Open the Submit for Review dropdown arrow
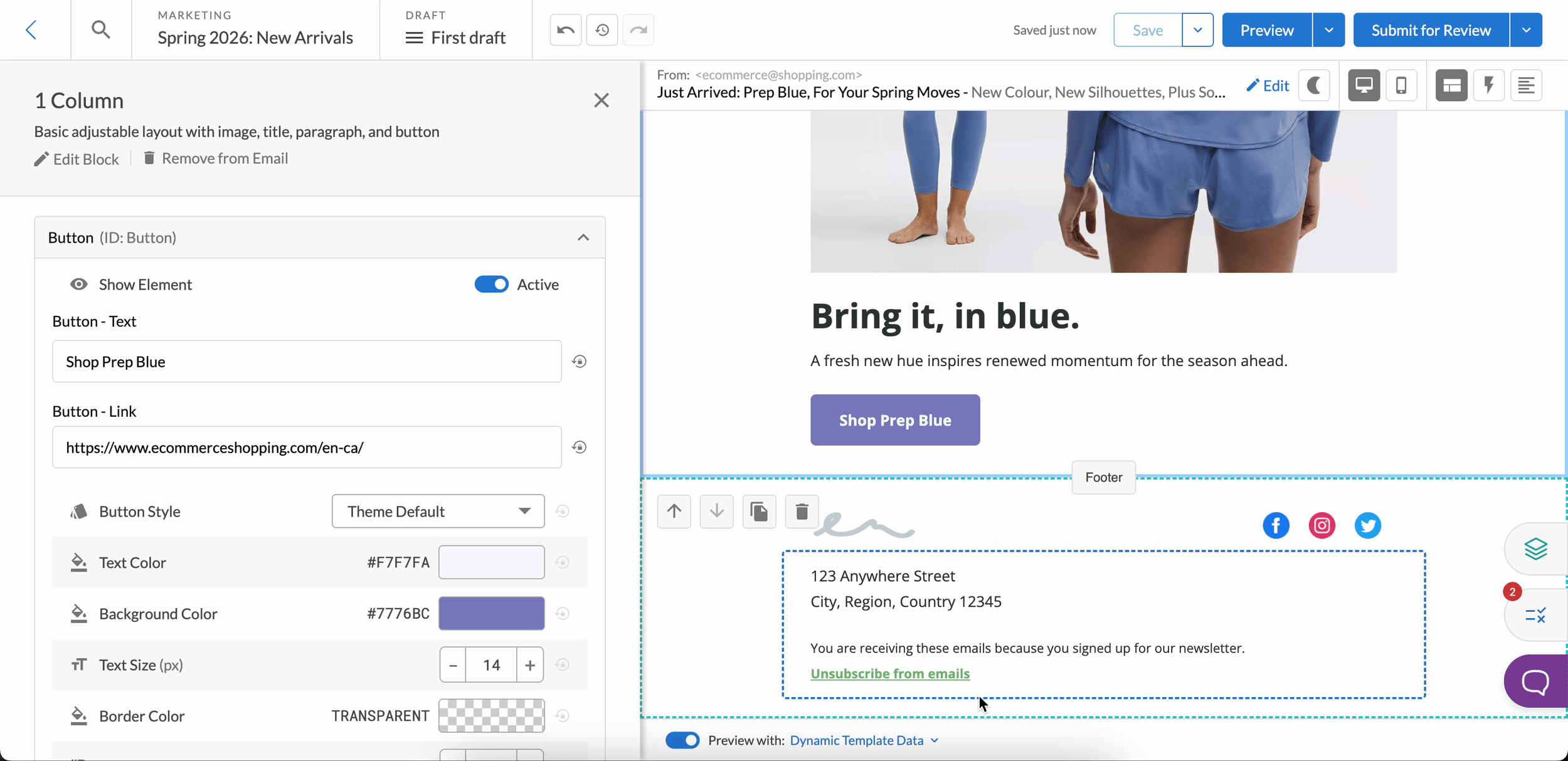Viewport: 1568px width, 761px height. [x=1527, y=29]
